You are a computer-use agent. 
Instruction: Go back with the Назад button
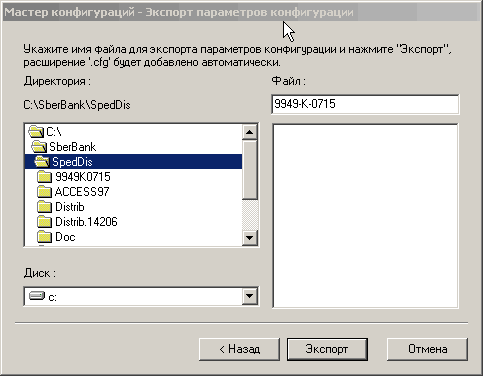pyautogui.click(x=239, y=349)
